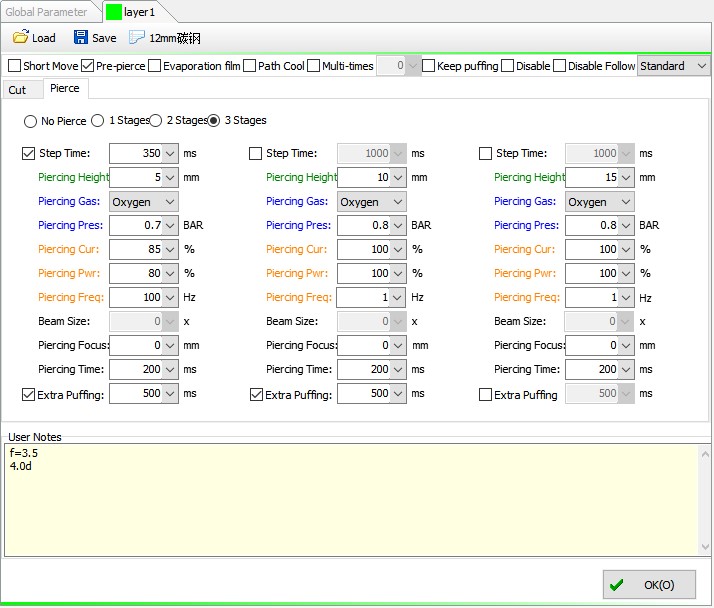The image size is (714, 608).
Task: Expand third stage Piercing Focus 0 dropdown
Action: (626, 346)
